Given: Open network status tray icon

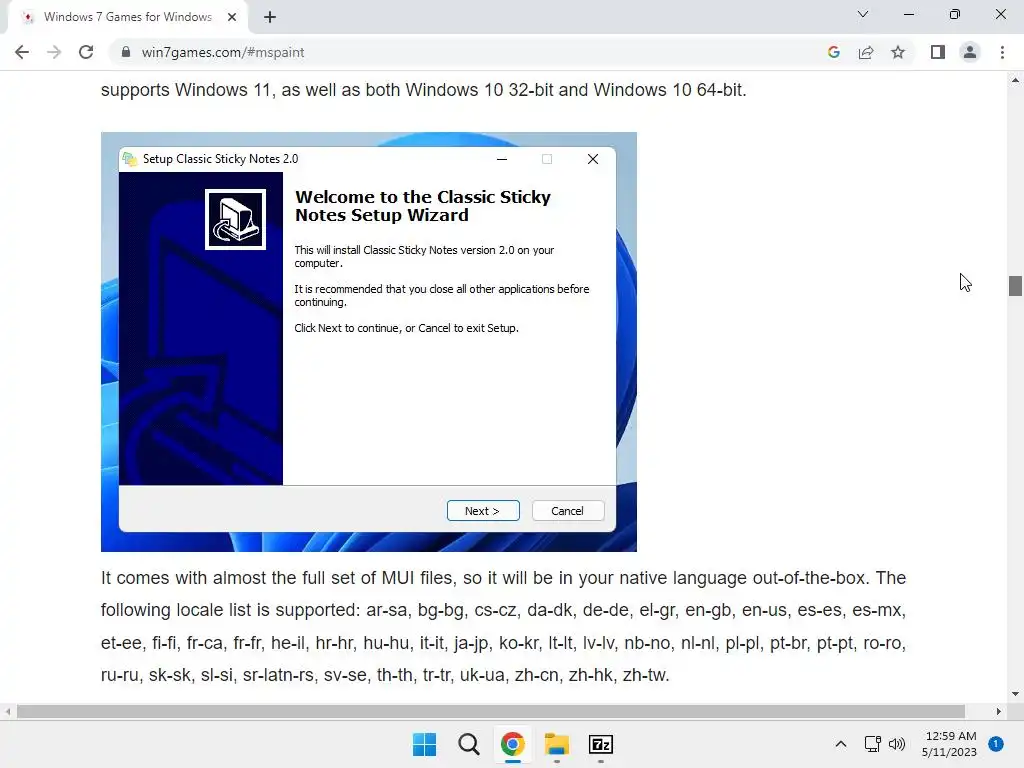Looking at the screenshot, I should (x=872, y=744).
